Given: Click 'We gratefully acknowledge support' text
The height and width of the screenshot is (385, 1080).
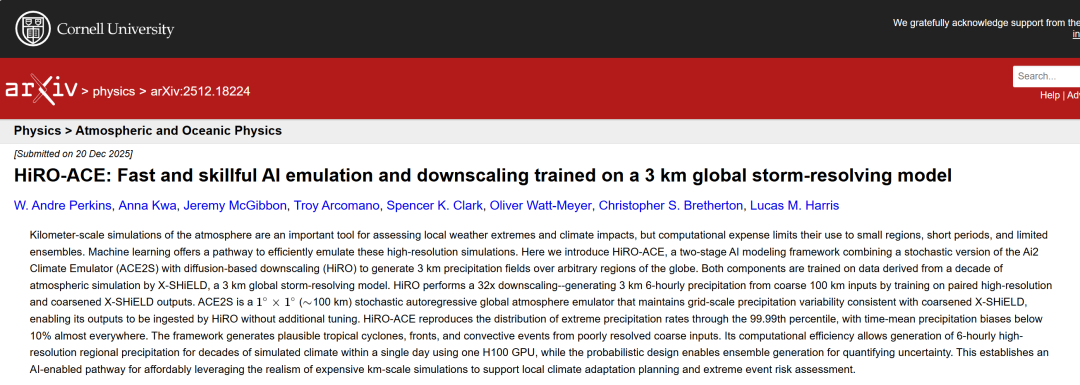Looking at the screenshot, I should [x=986, y=23].
